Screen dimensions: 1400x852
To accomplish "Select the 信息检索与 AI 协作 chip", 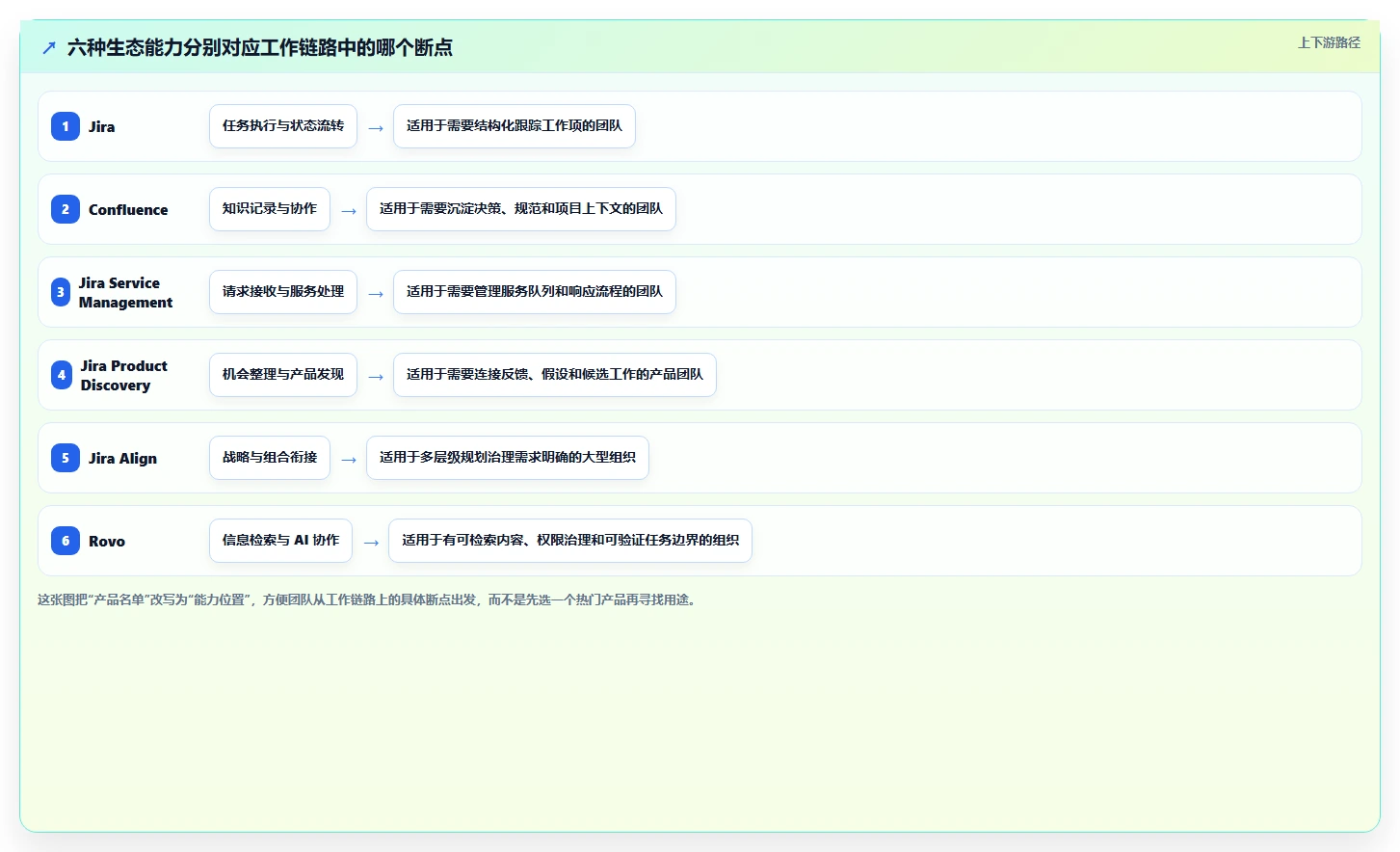I will point(280,541).
